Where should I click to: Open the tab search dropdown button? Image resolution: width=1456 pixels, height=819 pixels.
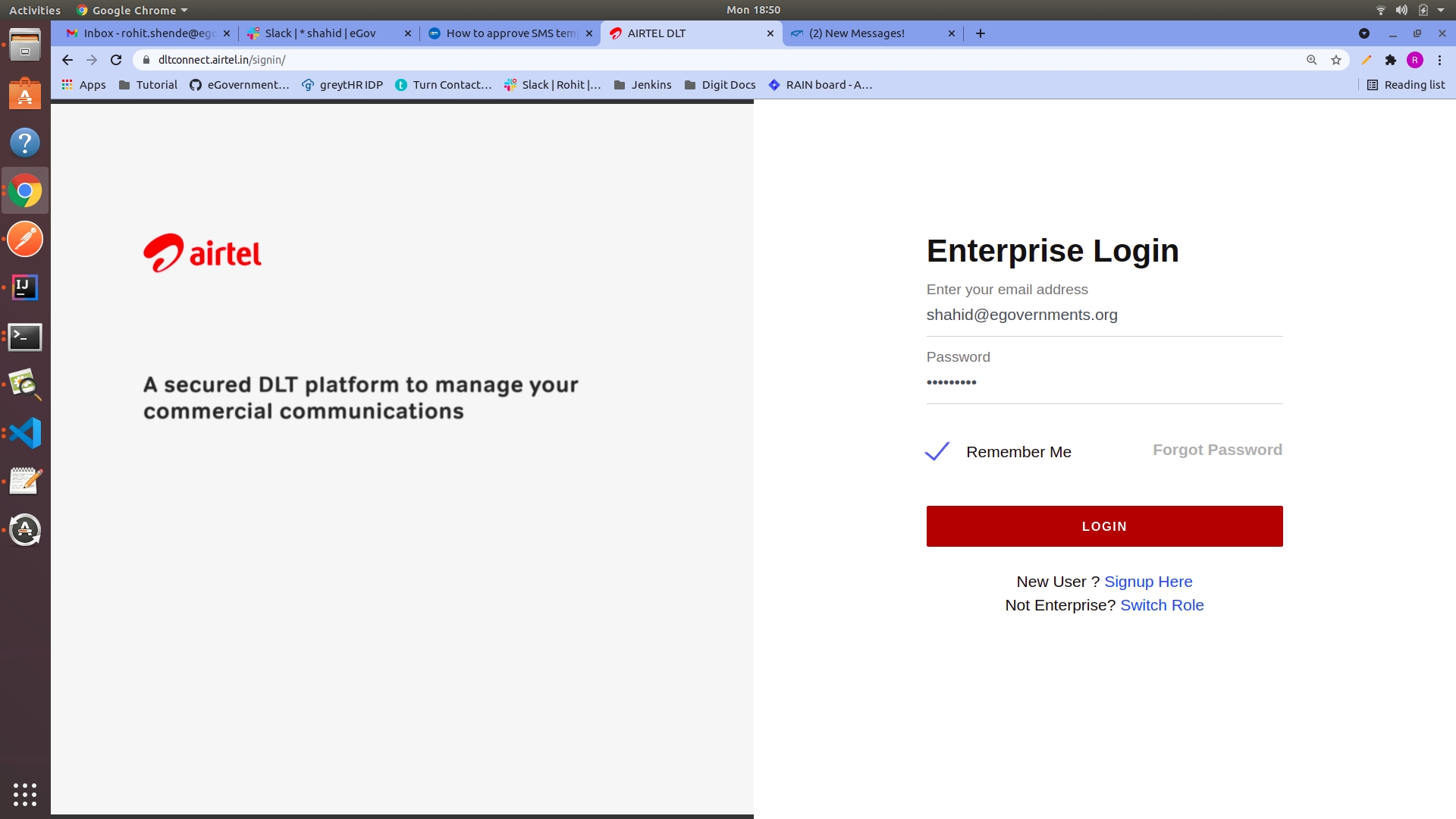1363,33
